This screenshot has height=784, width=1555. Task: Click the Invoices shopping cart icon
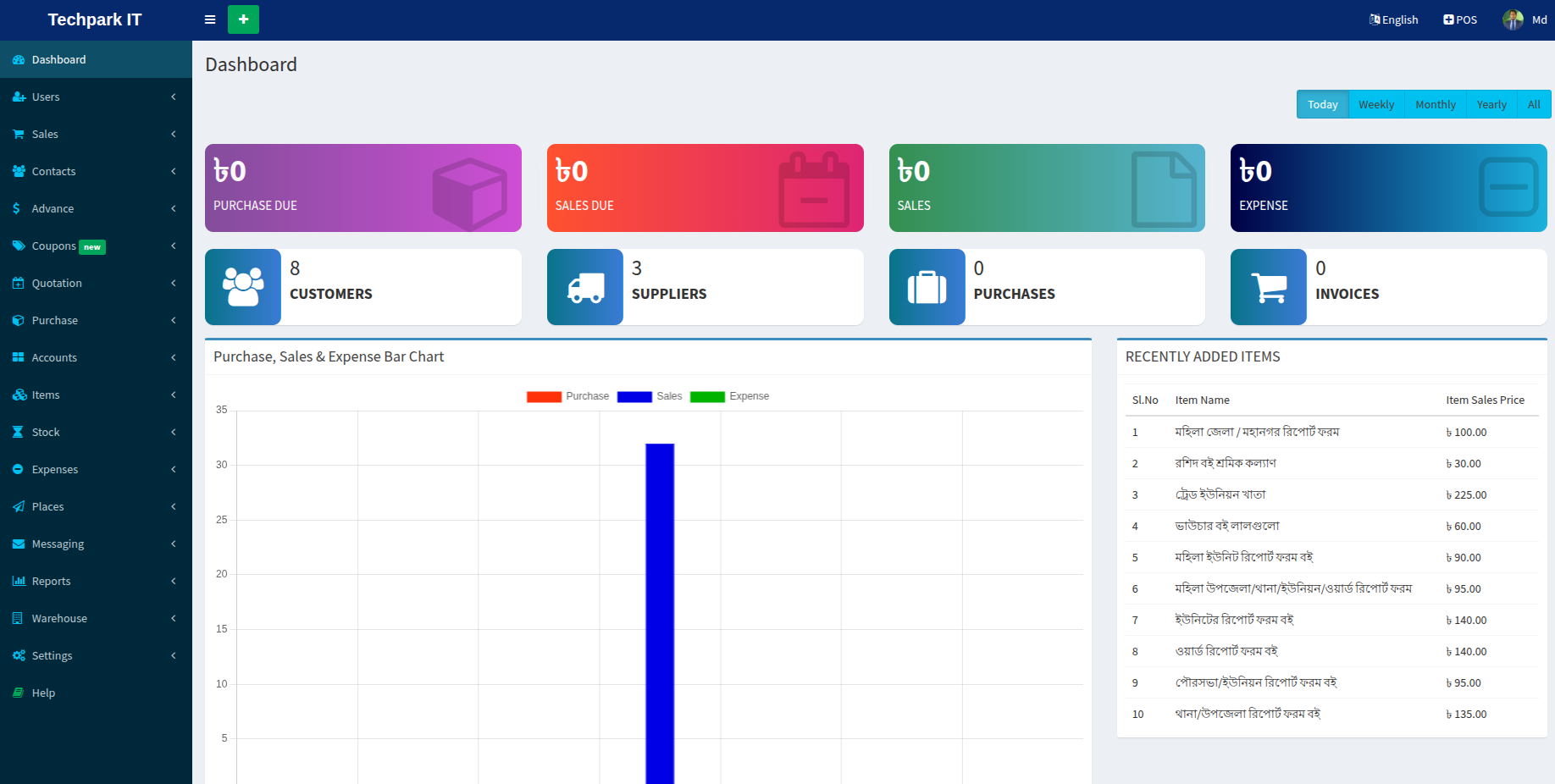(1268, 286)
